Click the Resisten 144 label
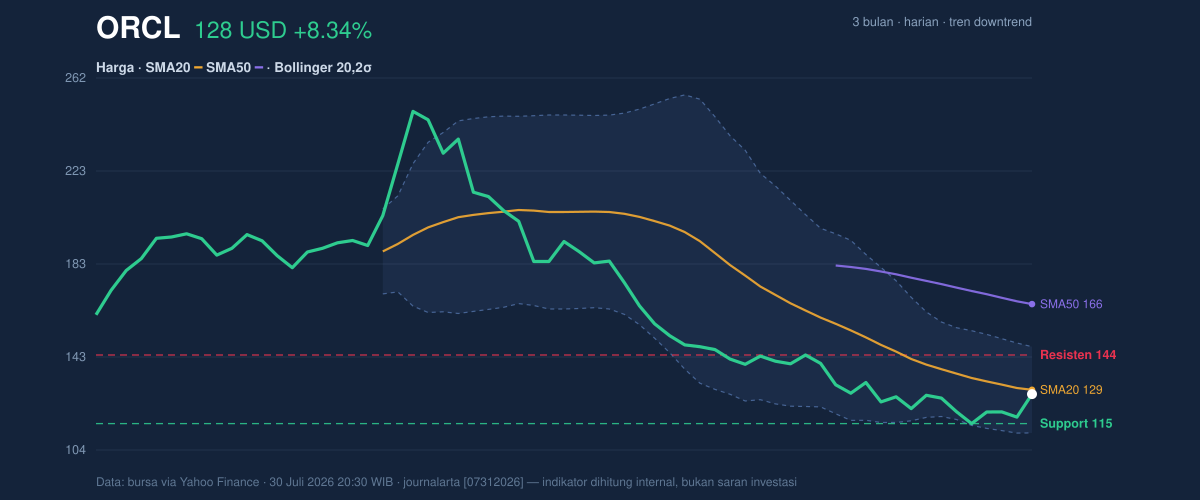This screenshot has height=500, width=1200. (1078, 355)
